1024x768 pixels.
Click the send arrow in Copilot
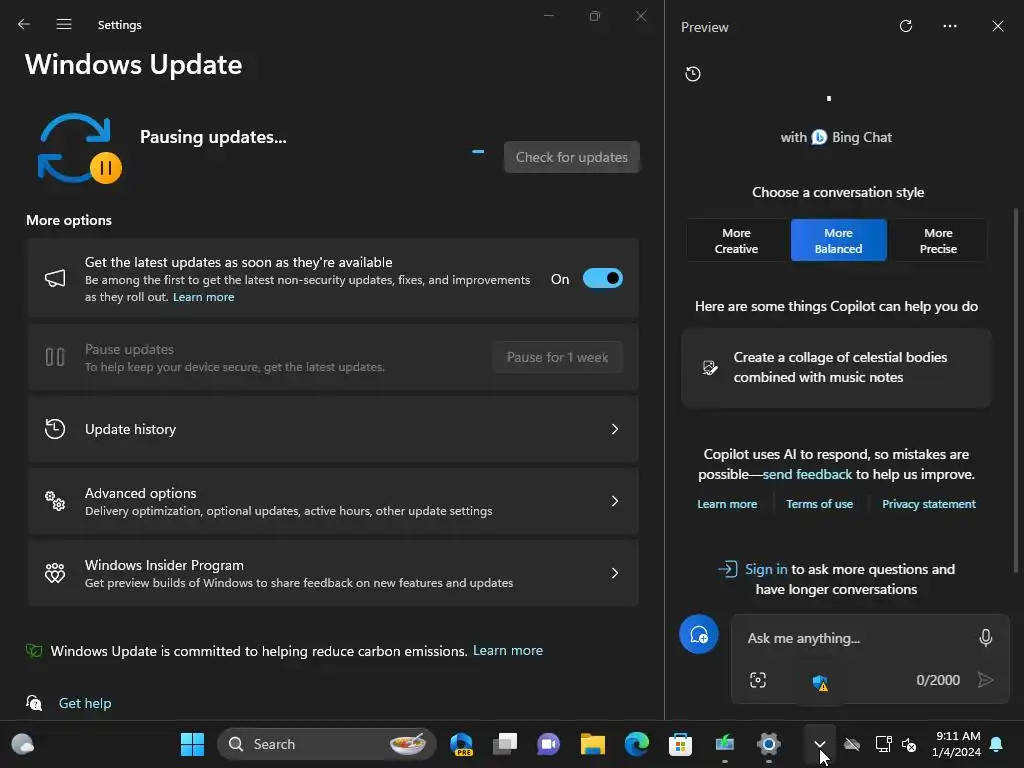985,680
